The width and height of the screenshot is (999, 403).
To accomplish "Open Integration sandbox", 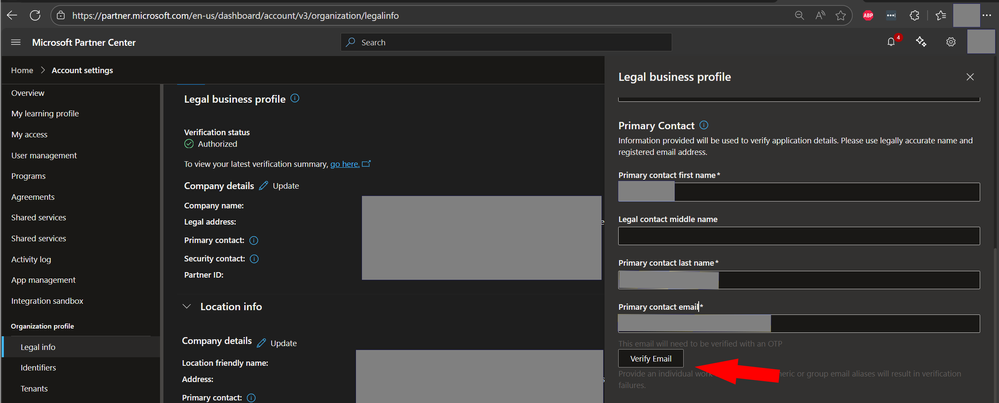I will coord(47,301).
